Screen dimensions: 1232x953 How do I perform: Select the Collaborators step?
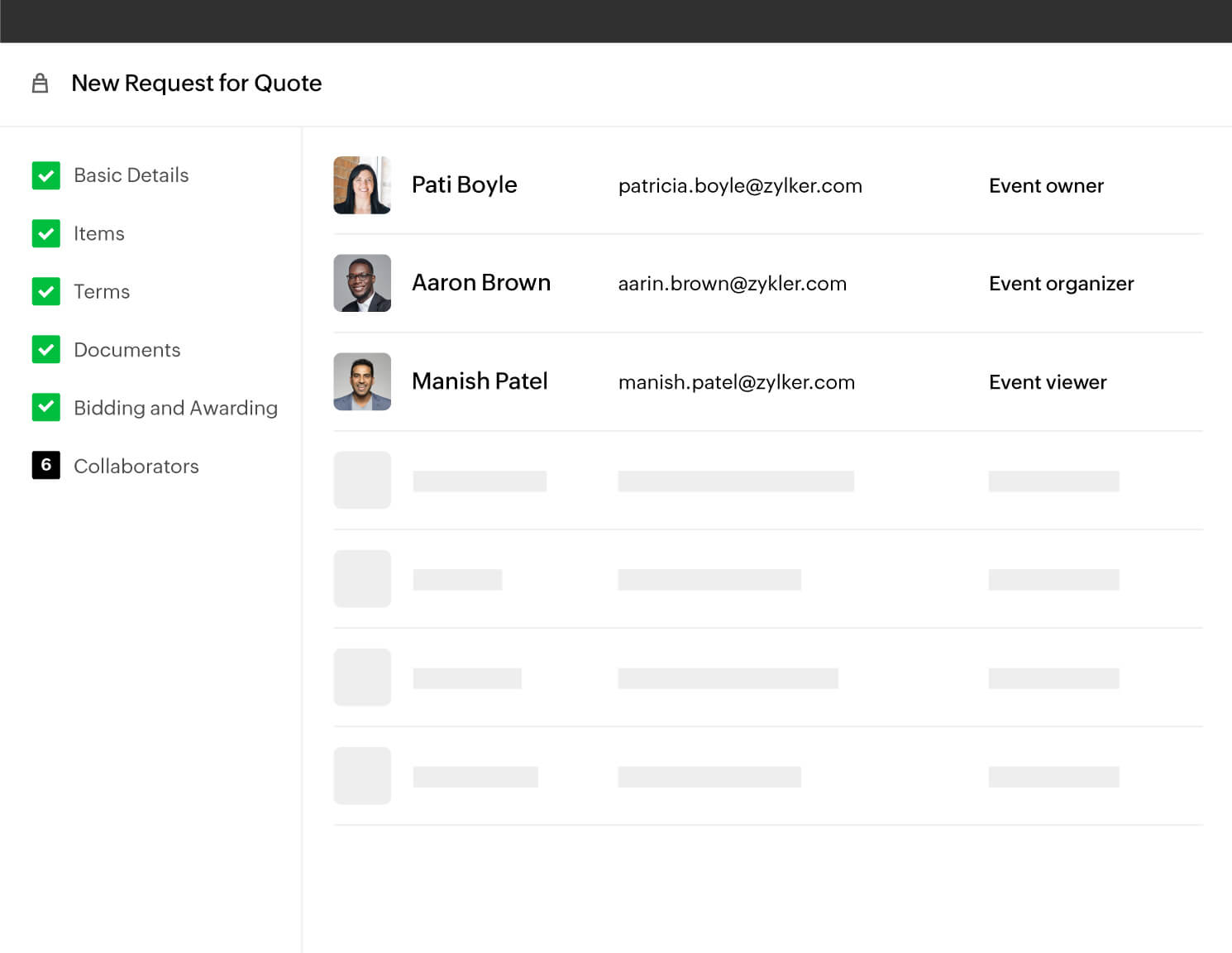coord(136,467)
